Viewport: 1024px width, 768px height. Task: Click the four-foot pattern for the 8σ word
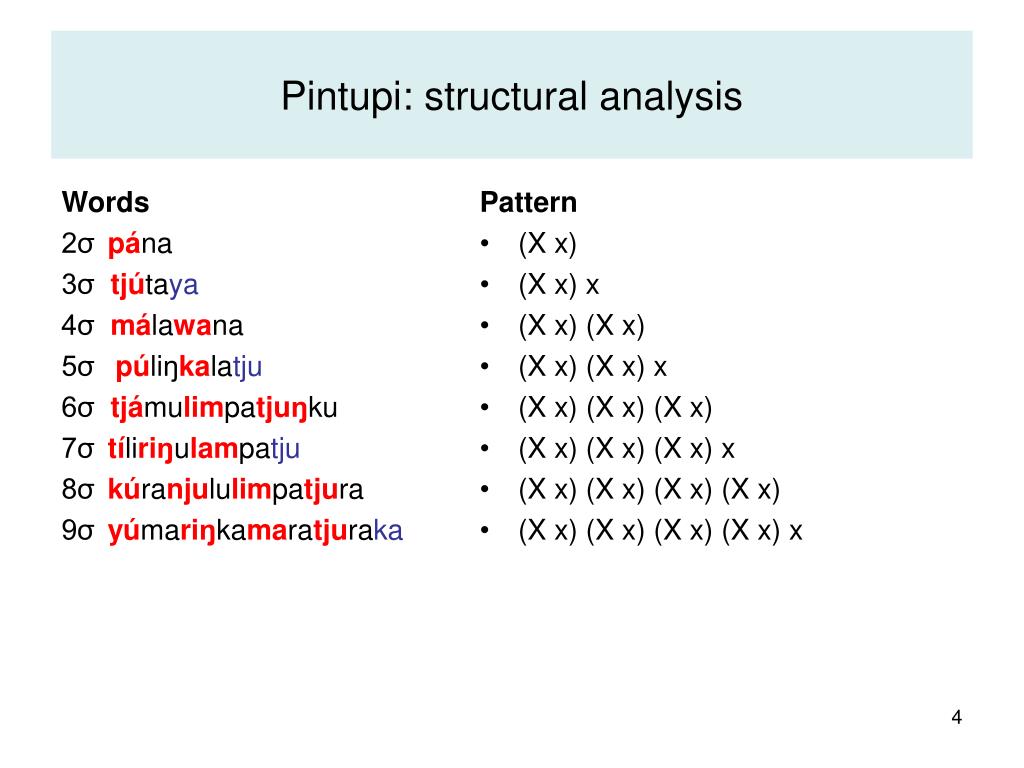[649, 490]
